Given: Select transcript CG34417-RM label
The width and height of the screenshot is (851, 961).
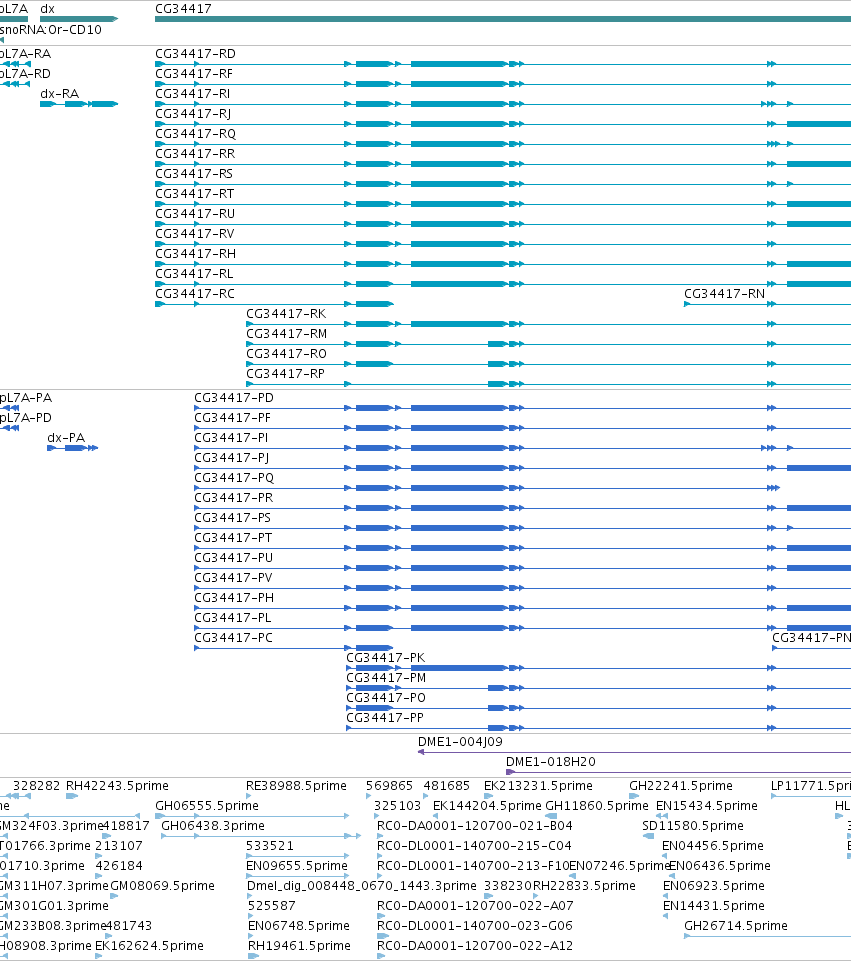Looking at the screenshot, I should point(287,334).
